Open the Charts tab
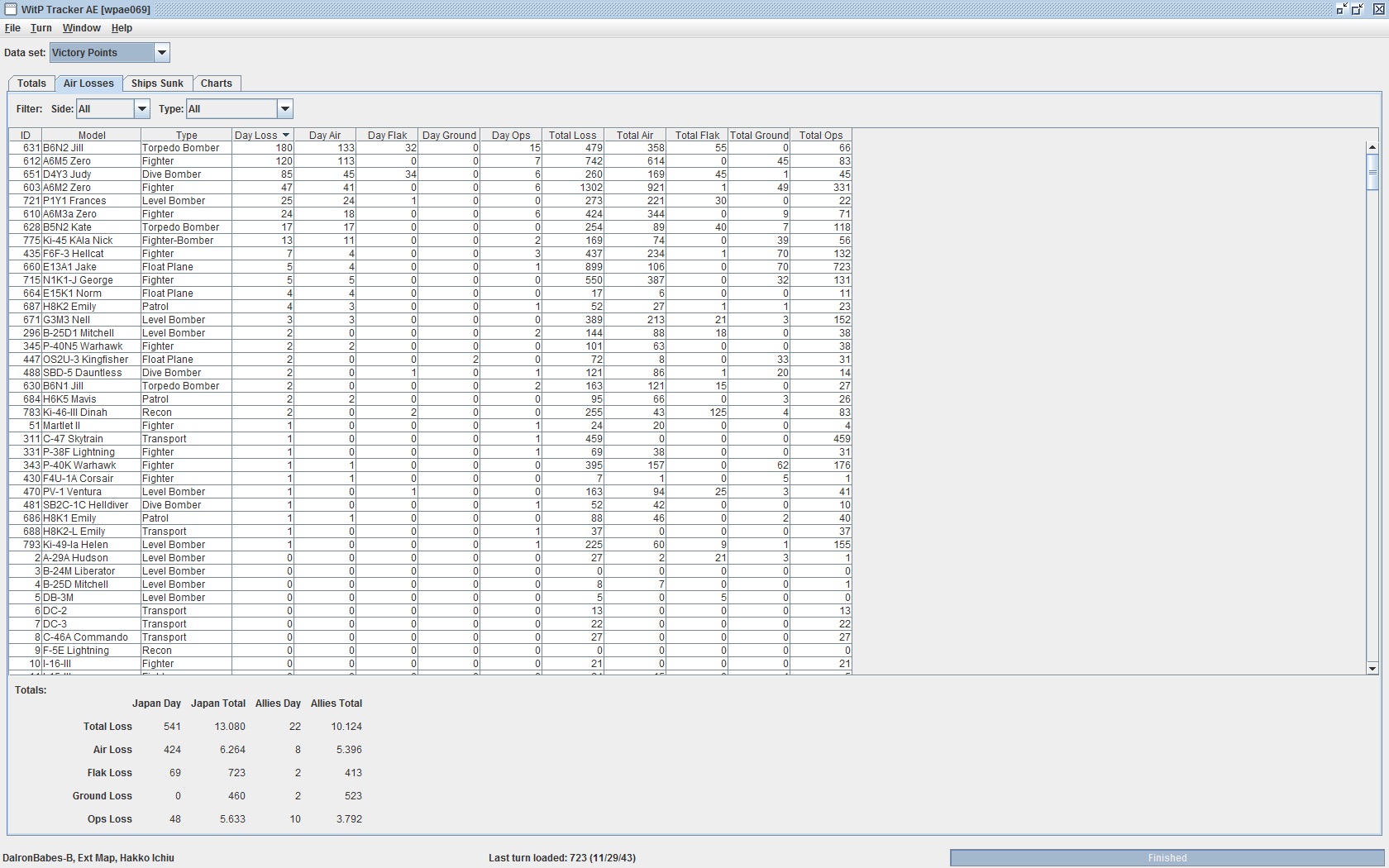The height and width of the screenshot is (868, 1389). (216, 83)
